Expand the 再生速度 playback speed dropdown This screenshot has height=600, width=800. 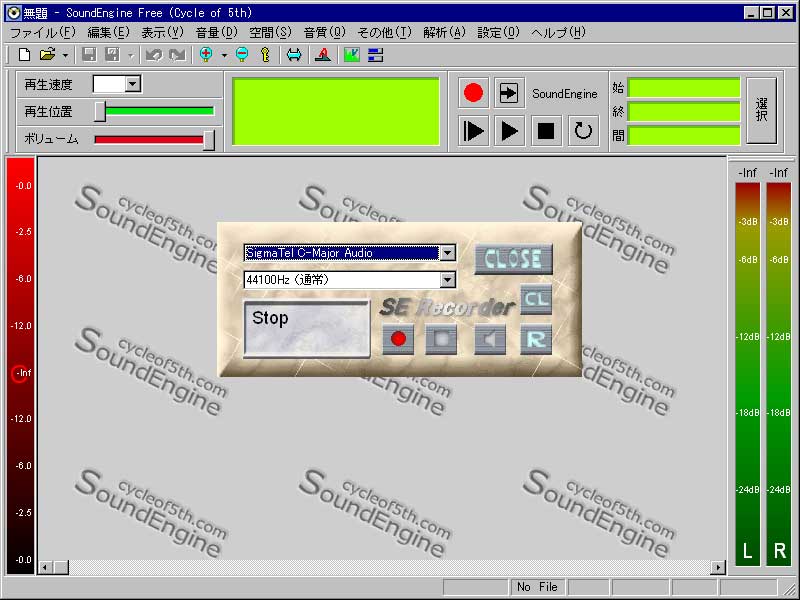coord(133,84)
